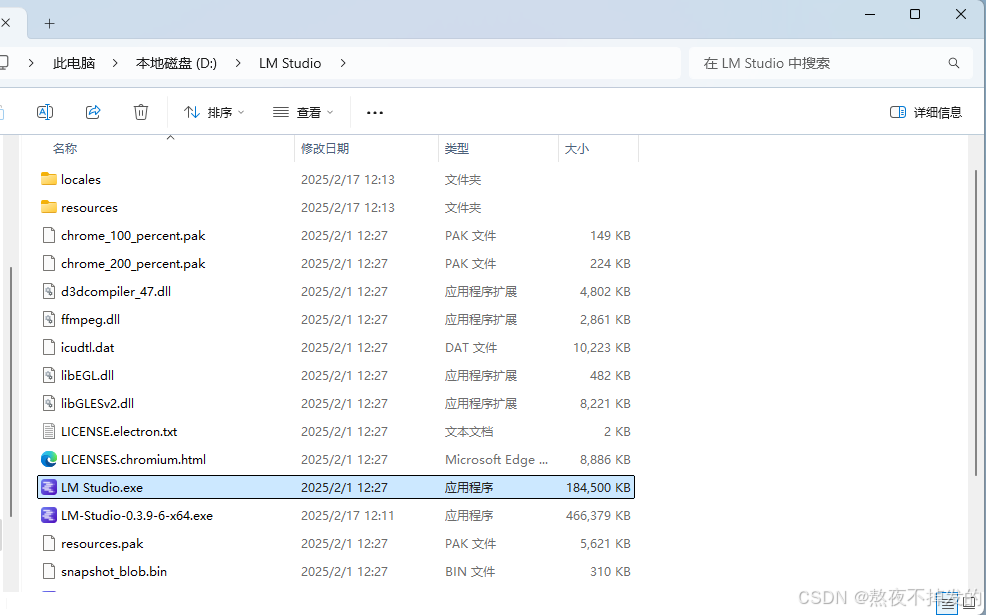986x615 pixels.
Task: Click Microsoft Edge type cell
Action: (496, 460)
